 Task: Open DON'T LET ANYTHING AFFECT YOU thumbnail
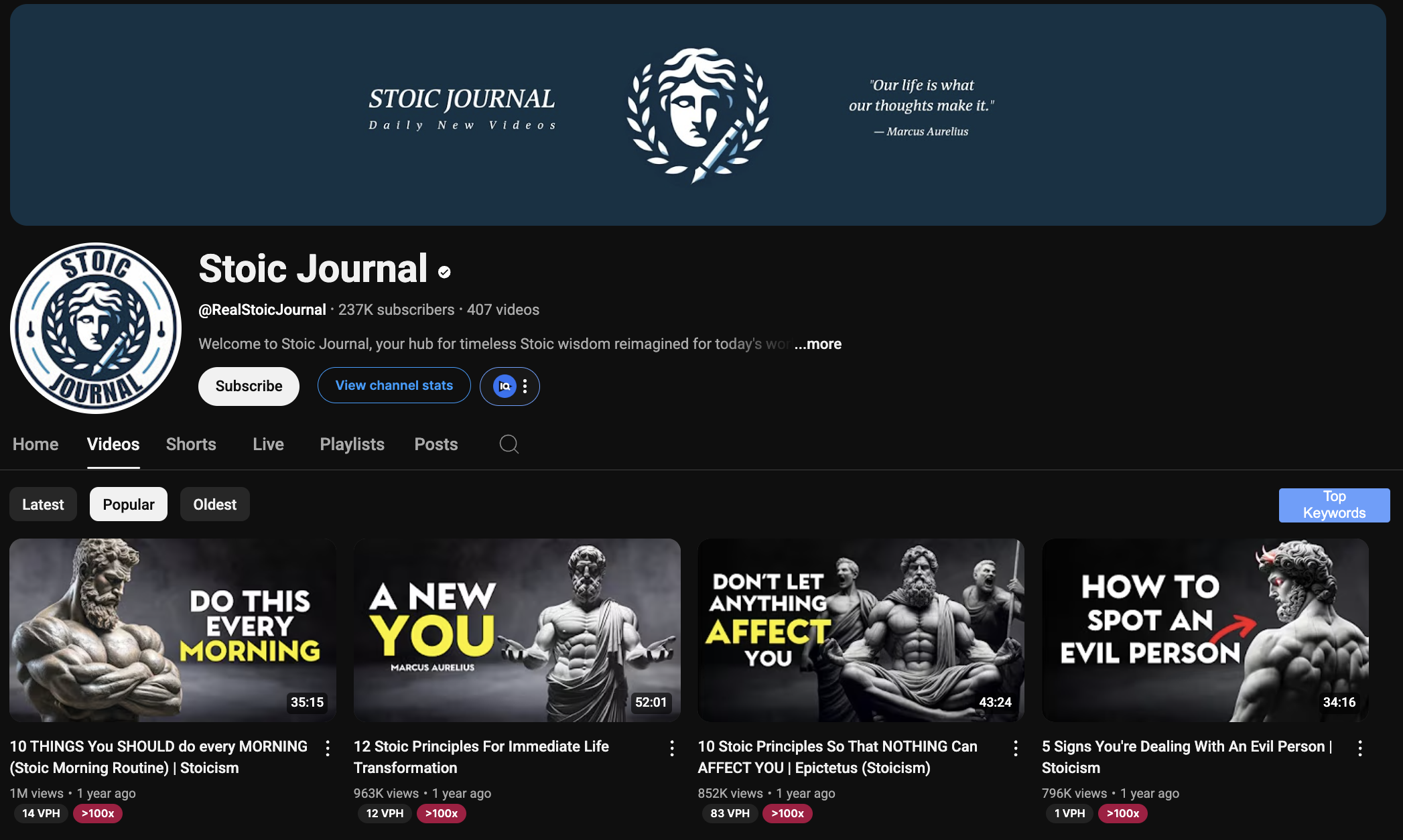pos(861,630)
